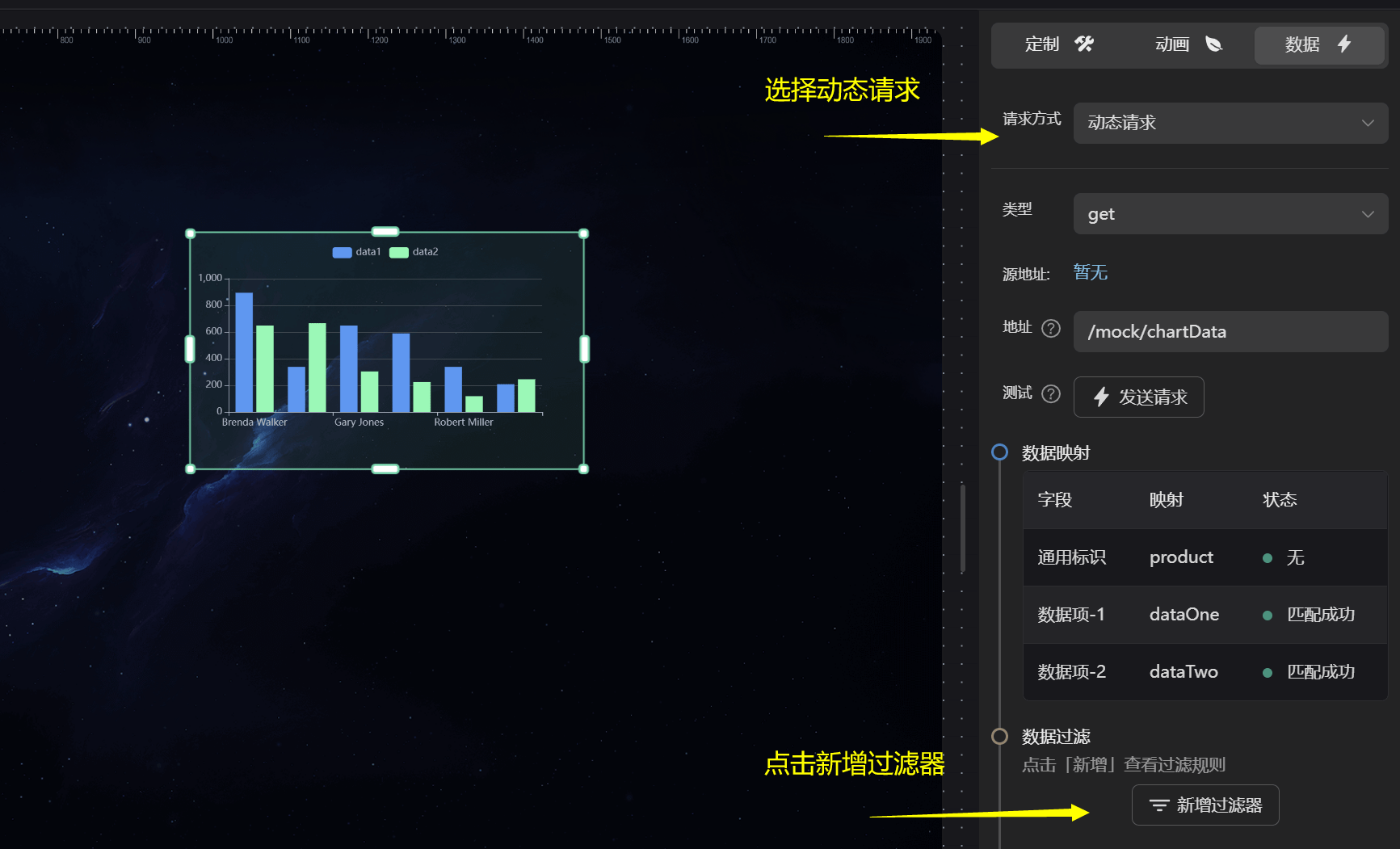Image resolution: width=1400 pixels, height=849 pixels.
Task: Click the lightning icon beside 数据
Action: (x=1344, y=44)
